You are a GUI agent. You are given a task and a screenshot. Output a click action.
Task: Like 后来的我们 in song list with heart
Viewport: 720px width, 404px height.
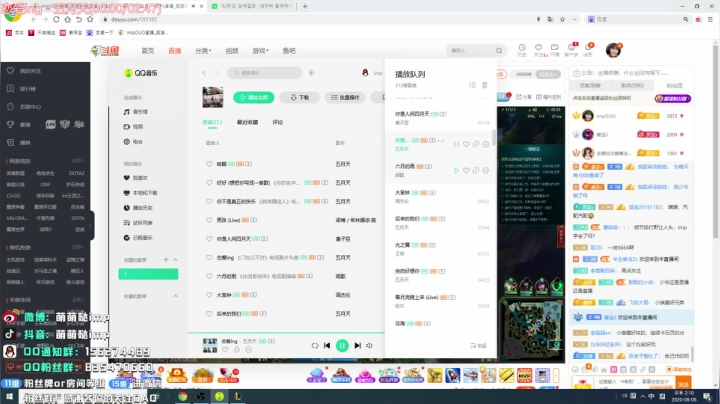click(x=209, y=314)
